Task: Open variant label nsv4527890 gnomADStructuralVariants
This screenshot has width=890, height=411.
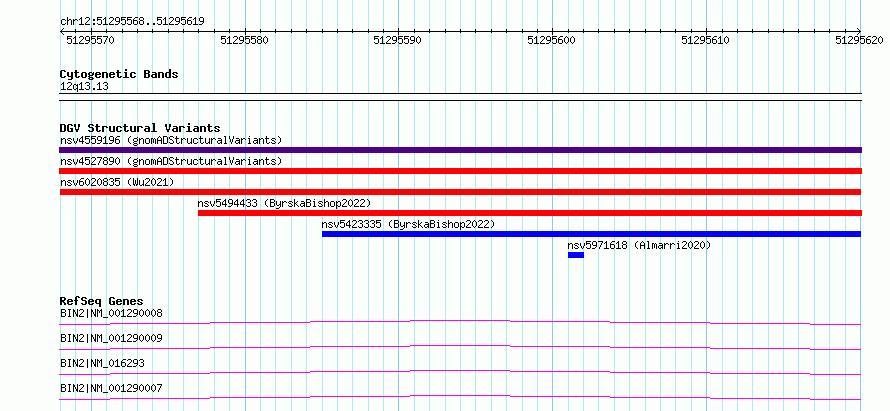Action: [171, 161]
